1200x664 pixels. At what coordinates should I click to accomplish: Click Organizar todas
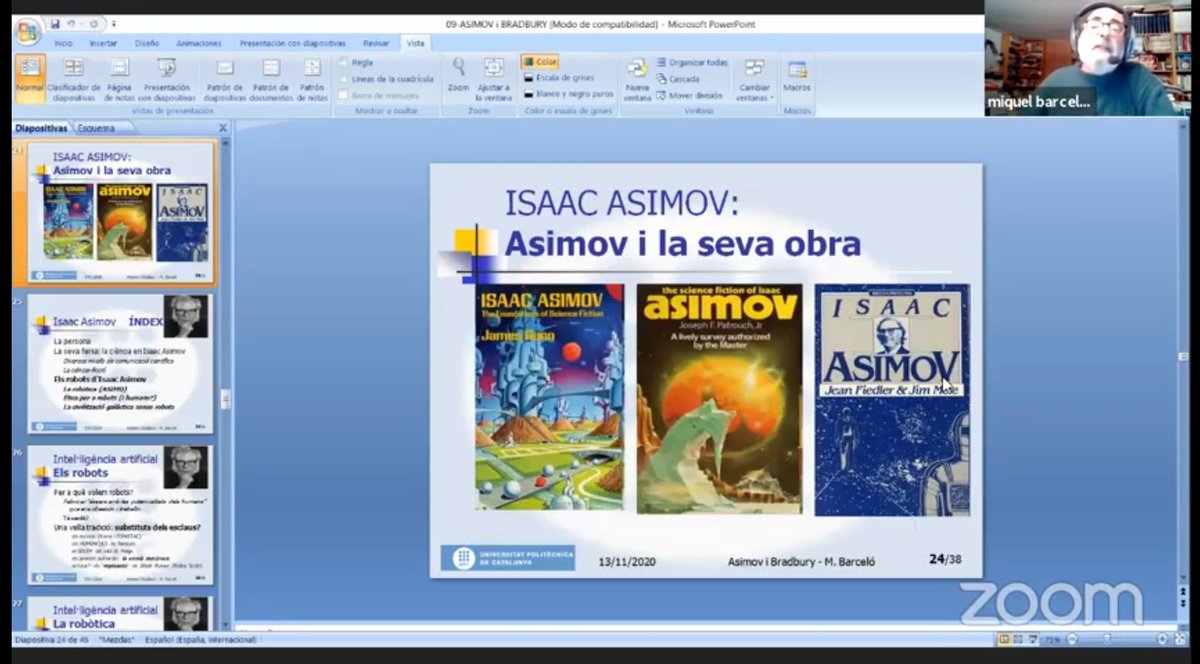692,62
